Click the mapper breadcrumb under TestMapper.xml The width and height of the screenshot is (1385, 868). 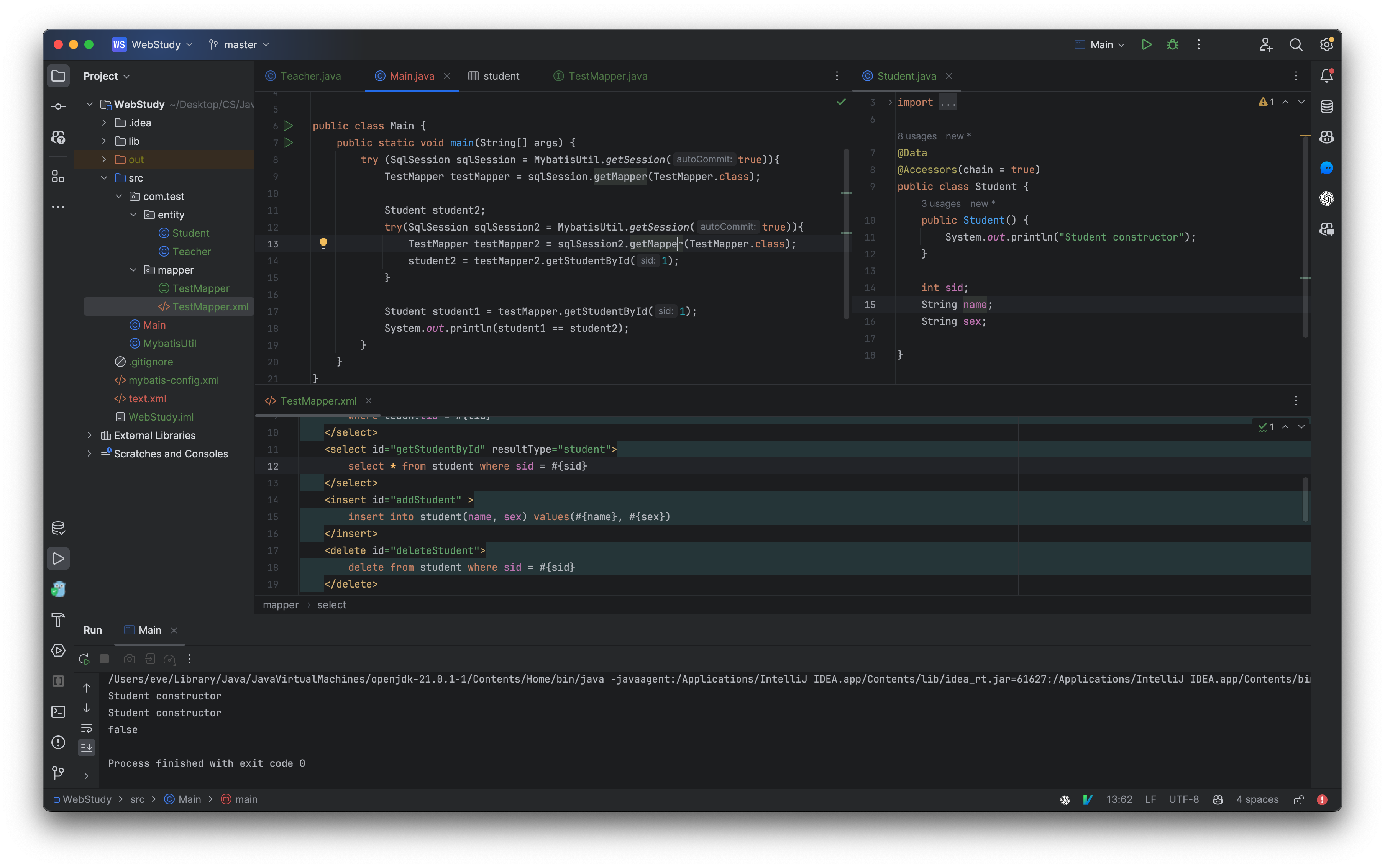(280, 604)
